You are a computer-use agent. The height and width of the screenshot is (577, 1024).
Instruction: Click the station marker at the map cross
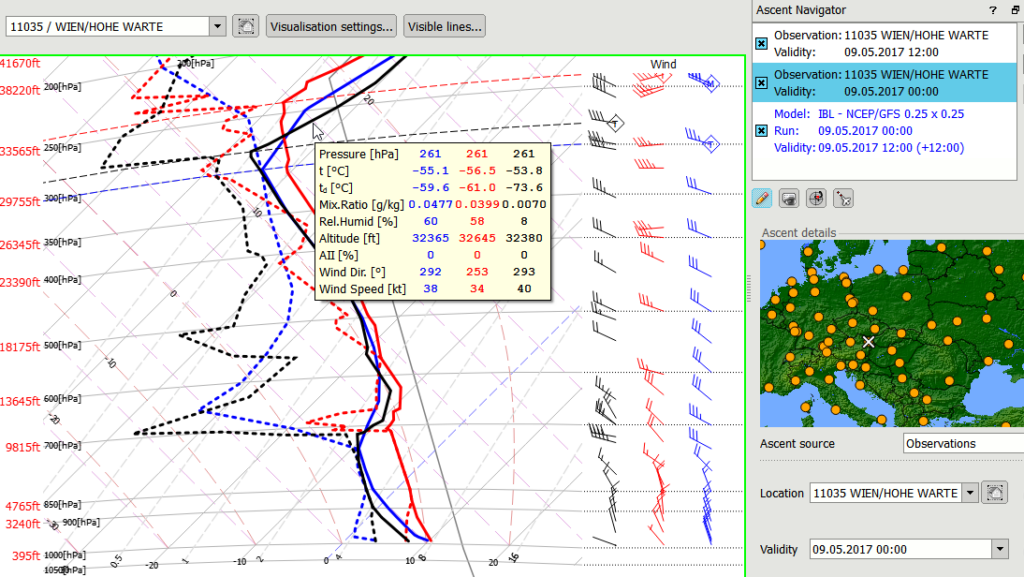pos(866,342)
